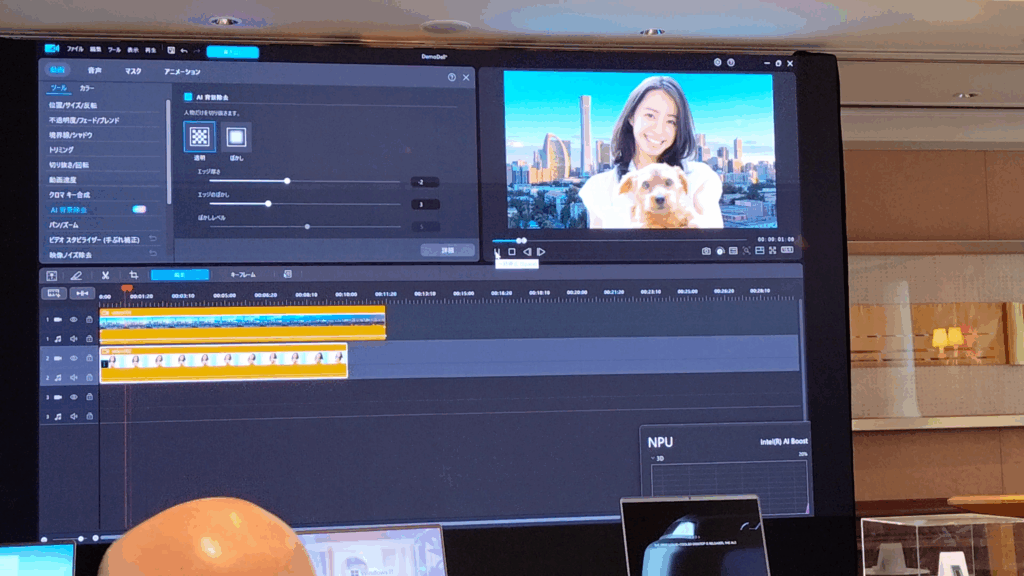Image resolution: width=1024 pixels, height=576 pixels.
Task: Mute audio track 2
Action: tap(74, 377)
